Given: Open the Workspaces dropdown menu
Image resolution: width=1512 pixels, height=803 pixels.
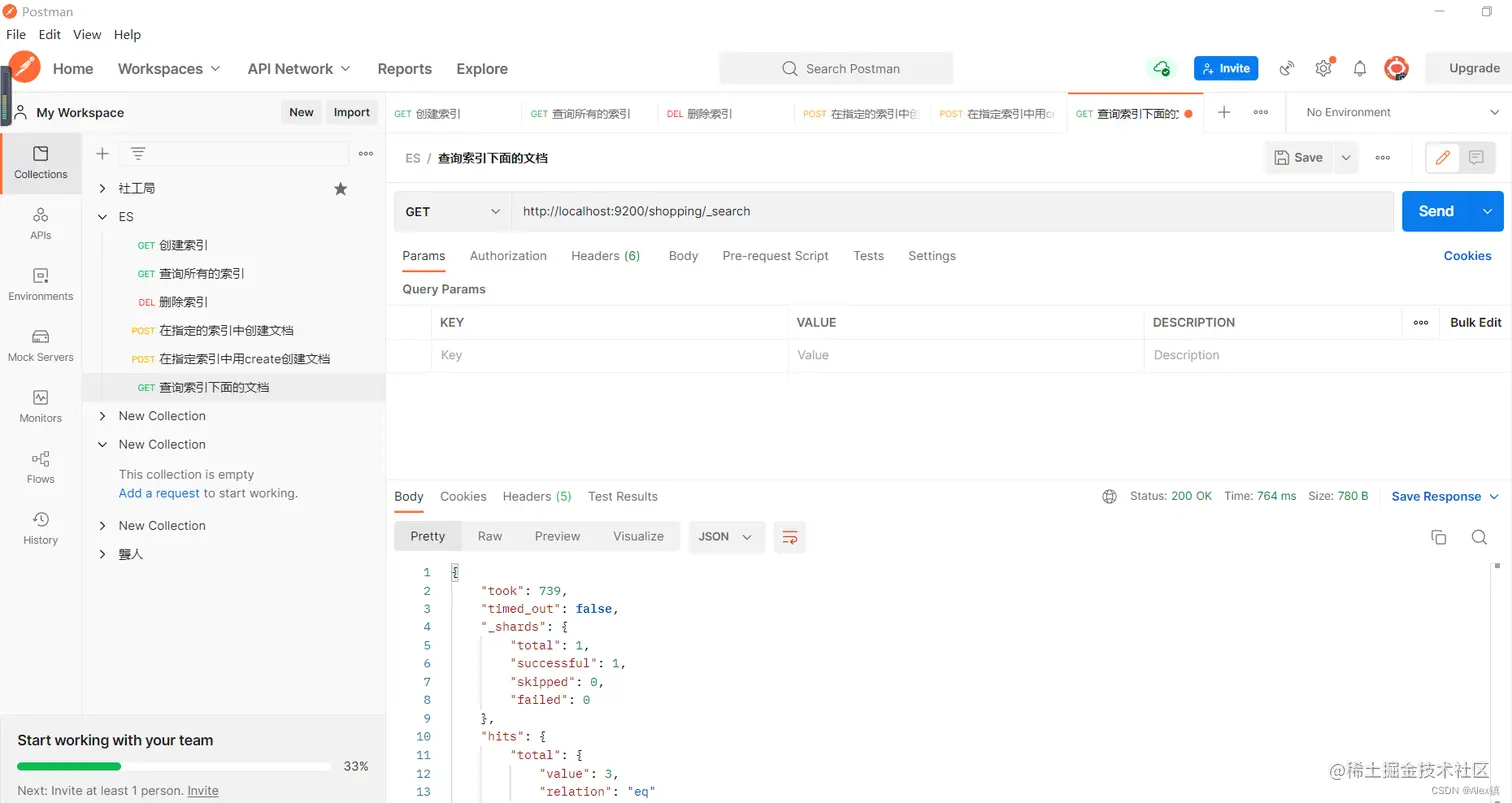Looking at the screenshot, I should [x=168, y=68].
